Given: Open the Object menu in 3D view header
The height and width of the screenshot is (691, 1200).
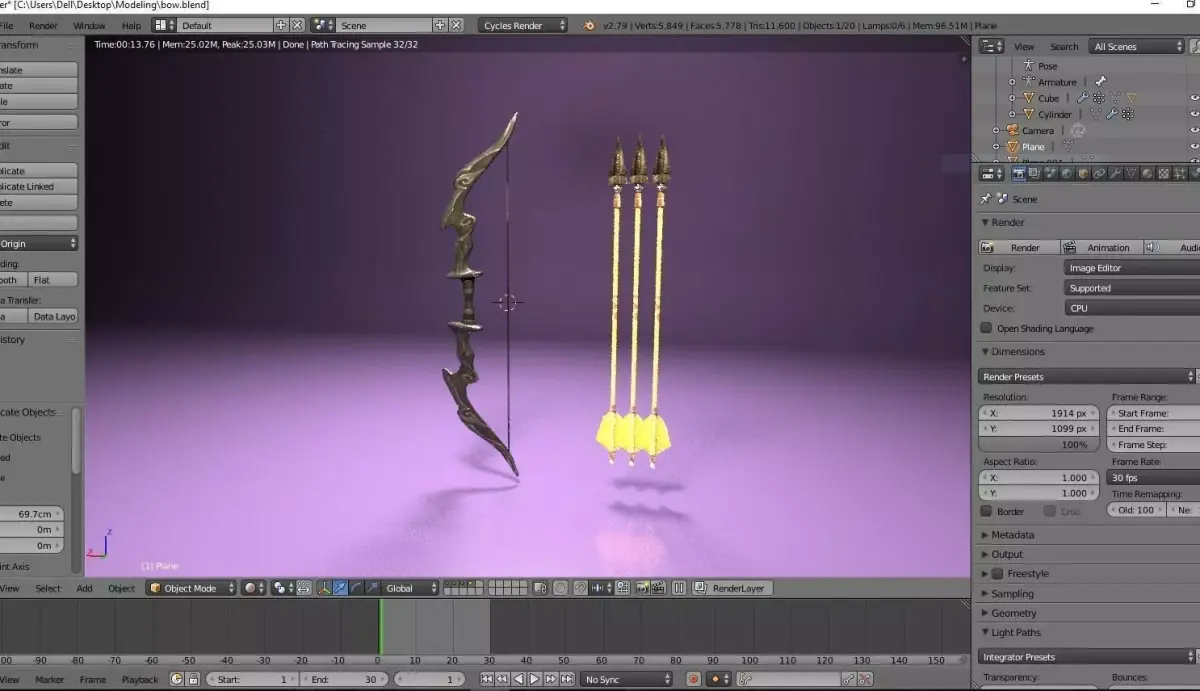Looking at the screenshot, I should coord(121,588).
